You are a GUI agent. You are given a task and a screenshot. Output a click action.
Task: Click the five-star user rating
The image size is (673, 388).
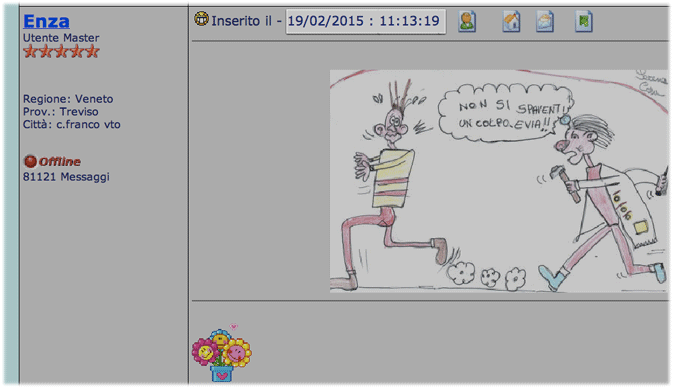point(61,52)
